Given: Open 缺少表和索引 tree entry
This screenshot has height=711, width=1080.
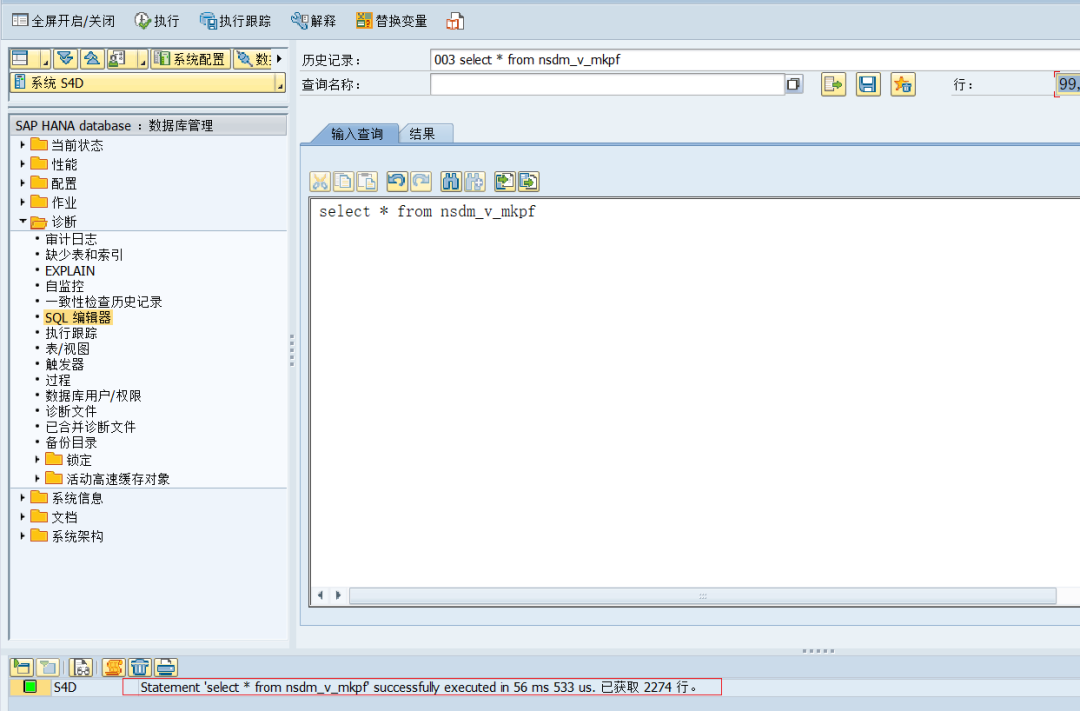Looking at the screenshot, I should [84, 255].
